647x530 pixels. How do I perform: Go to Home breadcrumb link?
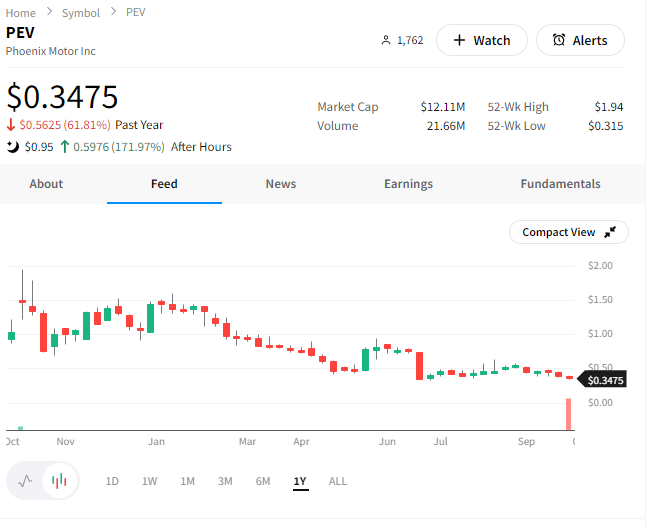[21, 13]
